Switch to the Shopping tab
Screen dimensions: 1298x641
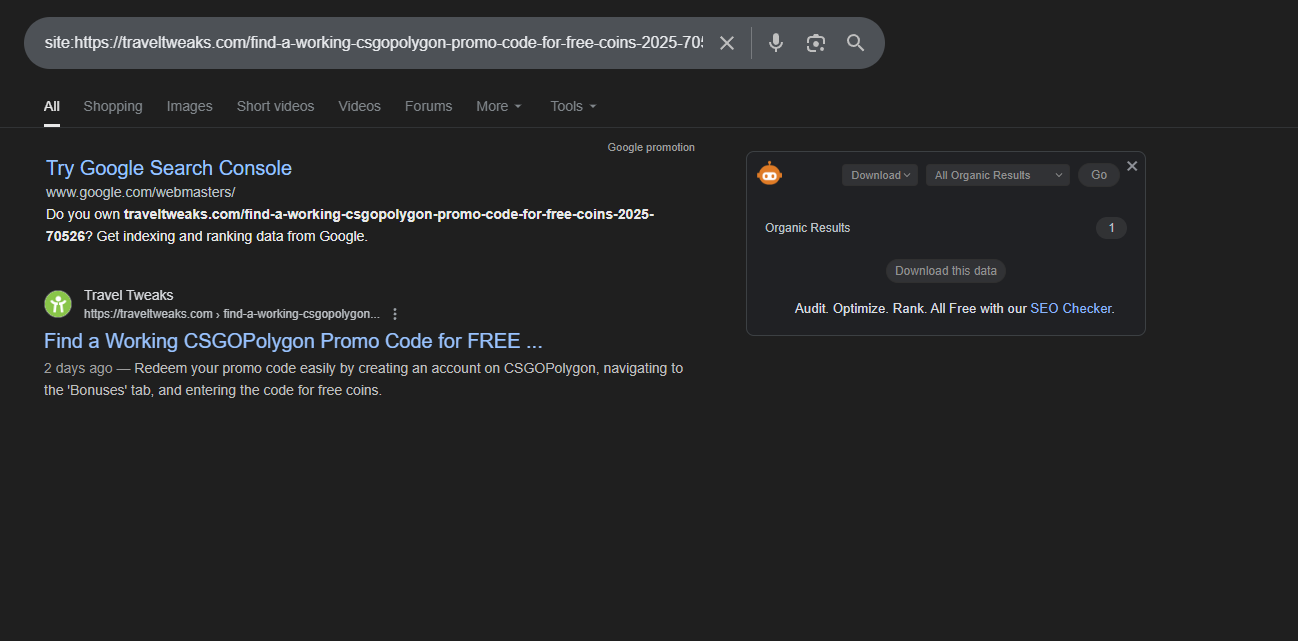coord(113,106)
